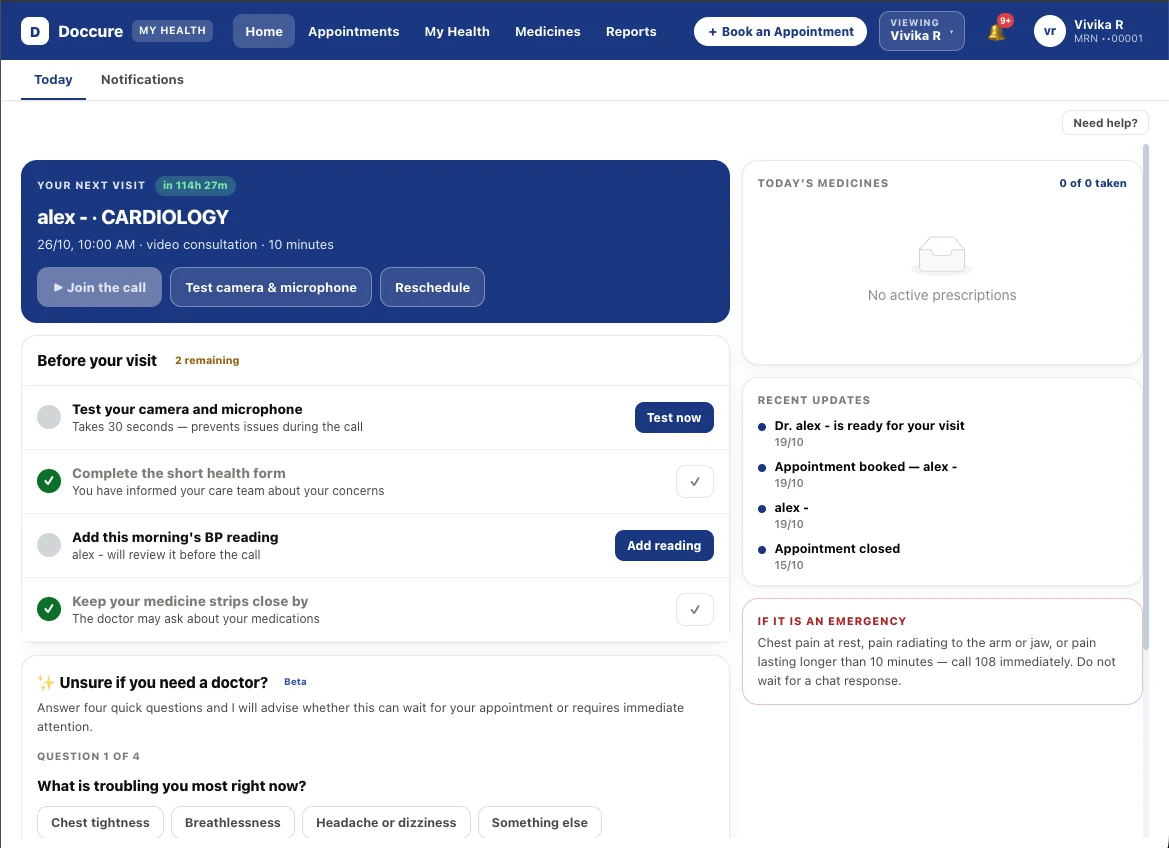
Task: Click the Beta label
Action: click(295, 682)
